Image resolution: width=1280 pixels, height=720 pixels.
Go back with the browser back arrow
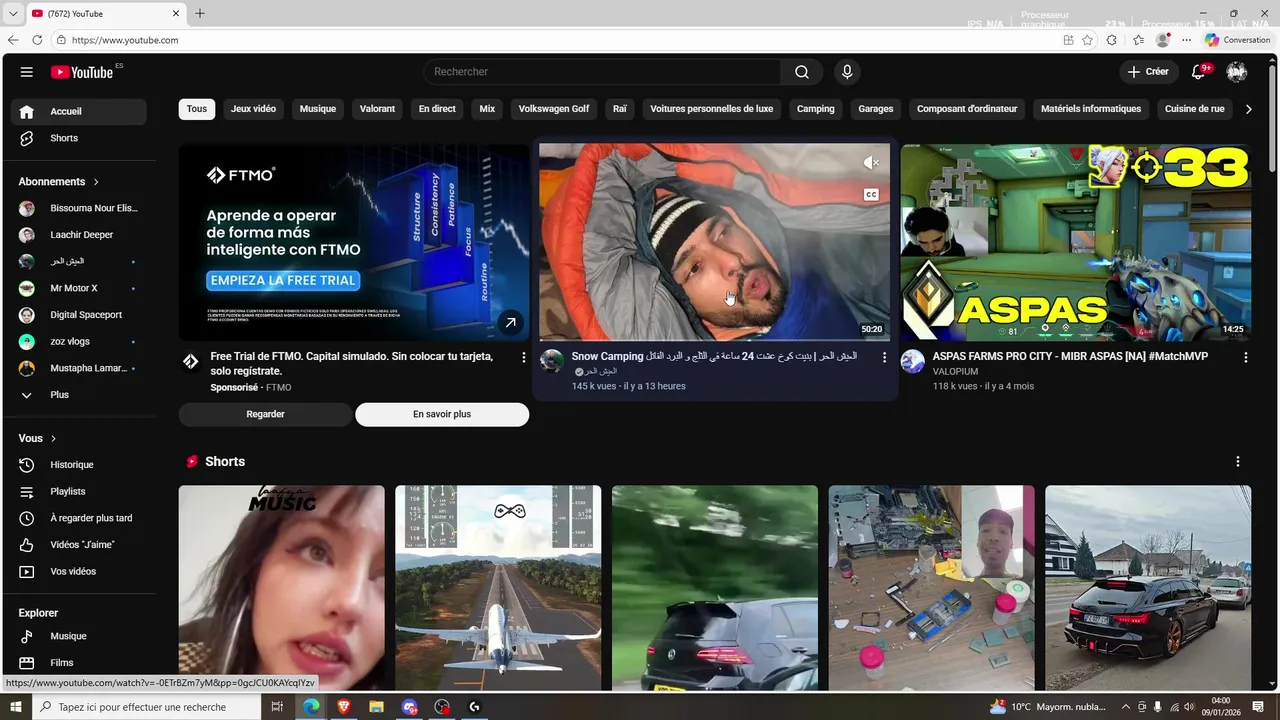coord(13,40)
